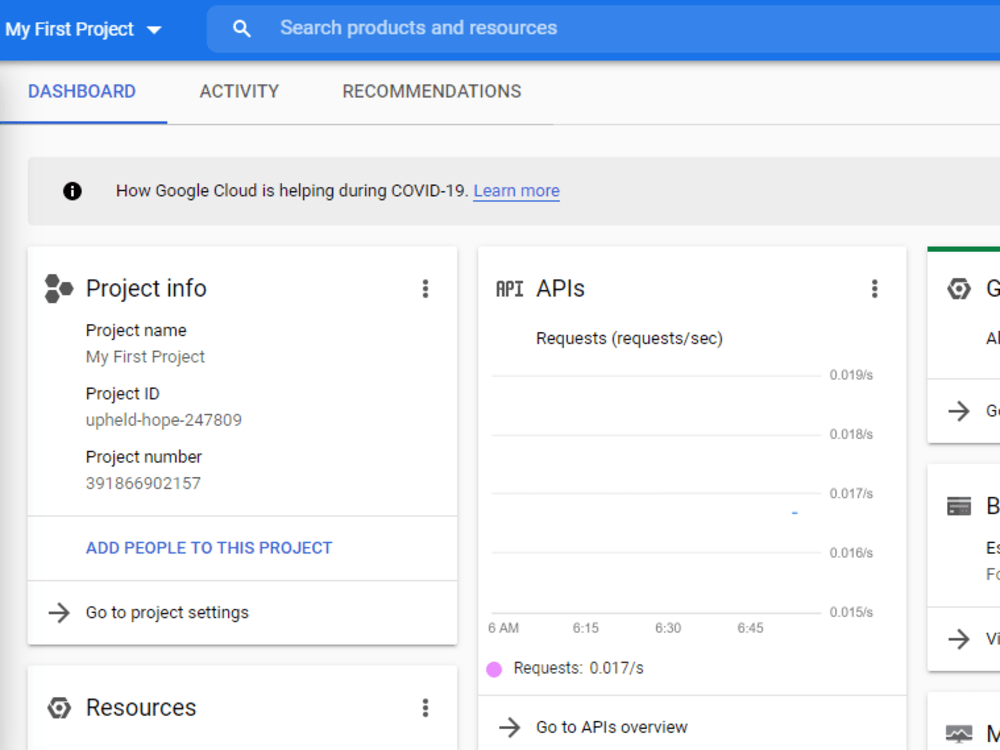Click the Getting Started hexagon icon
The height and width of the screenshot is (750, 1000).
958,288
